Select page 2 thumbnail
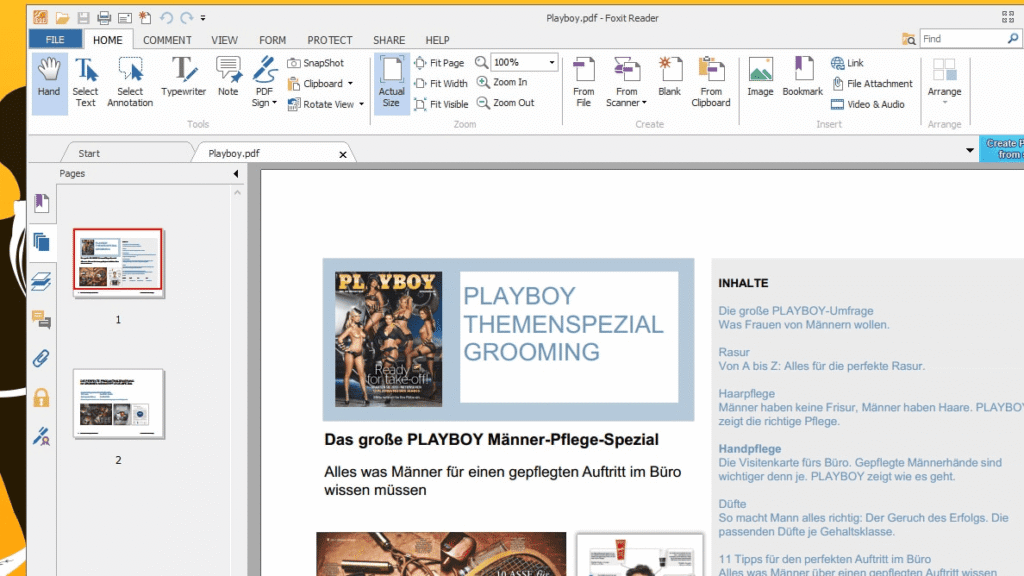The width and height of the screenshot is (1024, 576). point(118,404)
